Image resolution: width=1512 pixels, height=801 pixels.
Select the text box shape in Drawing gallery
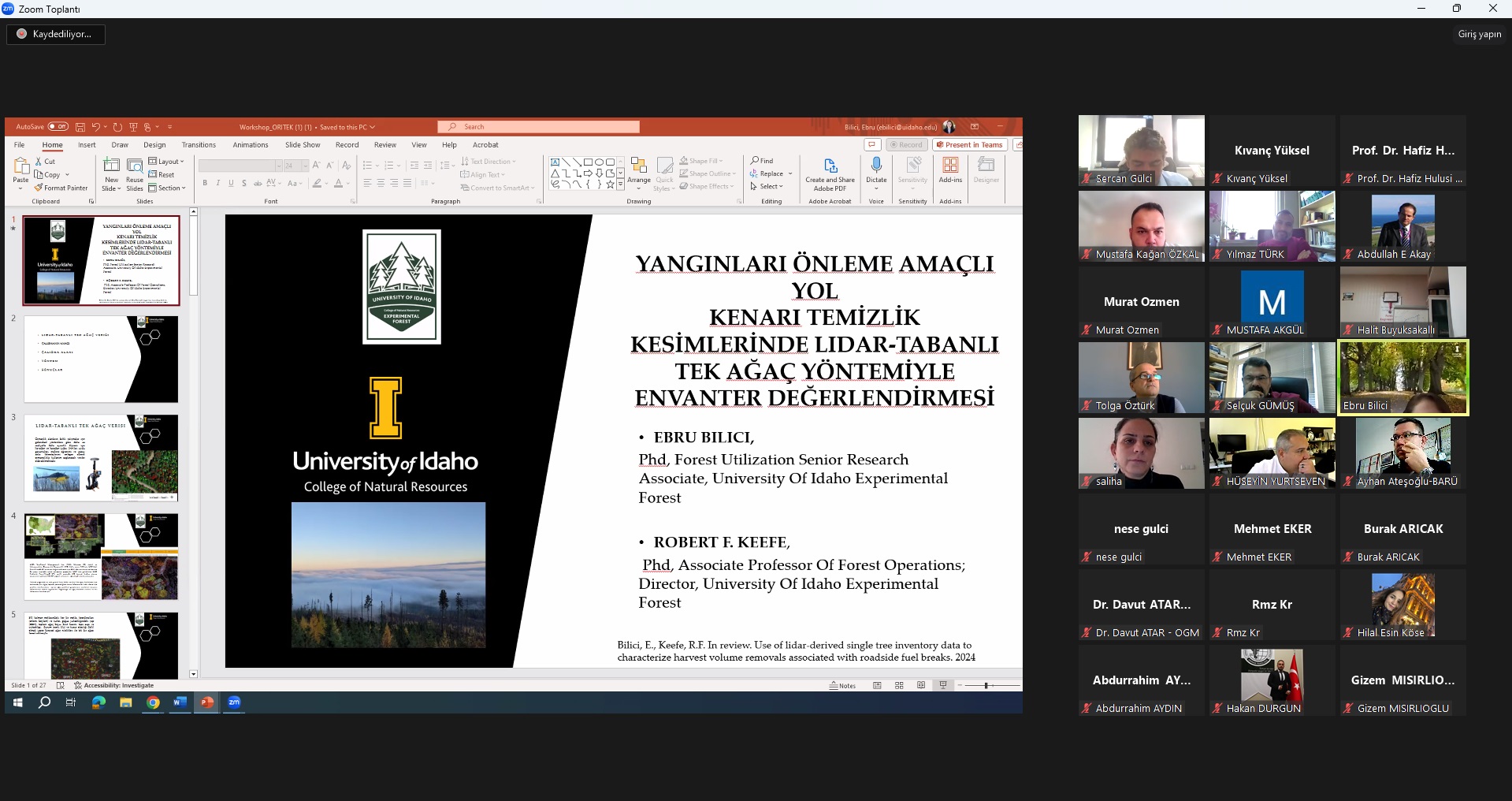(555, 162)
